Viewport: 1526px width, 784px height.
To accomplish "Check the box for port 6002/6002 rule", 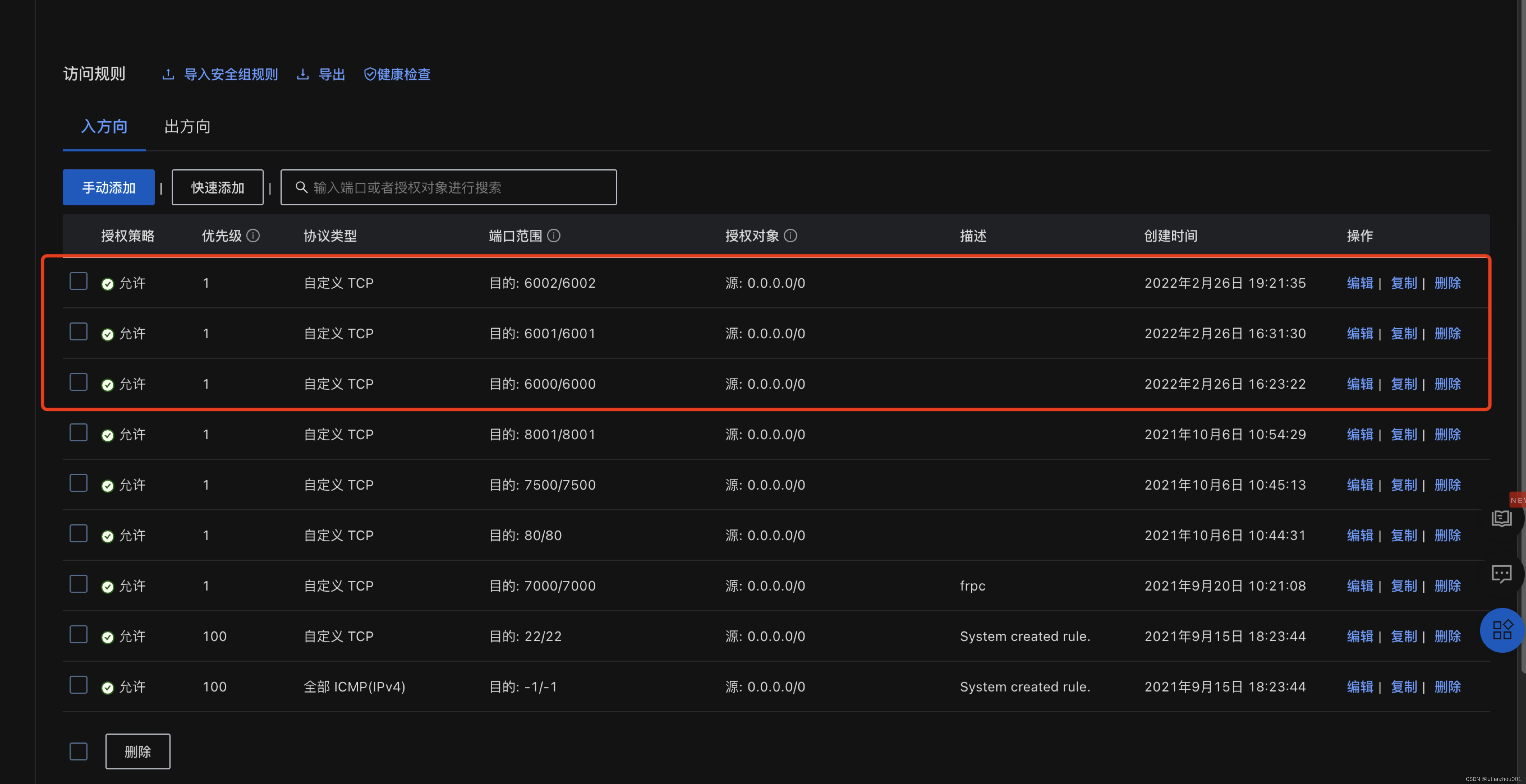I will 78,281.
